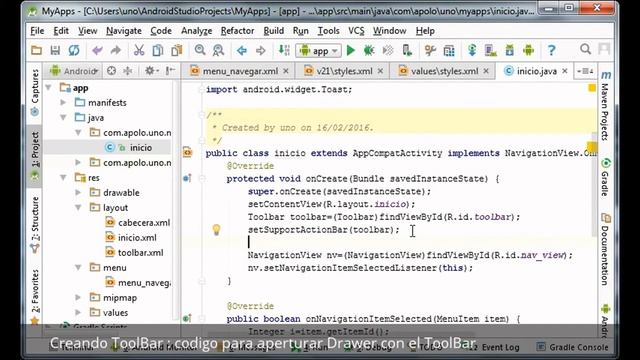
Task: Open the Documentation side panel
Action: 605,250
